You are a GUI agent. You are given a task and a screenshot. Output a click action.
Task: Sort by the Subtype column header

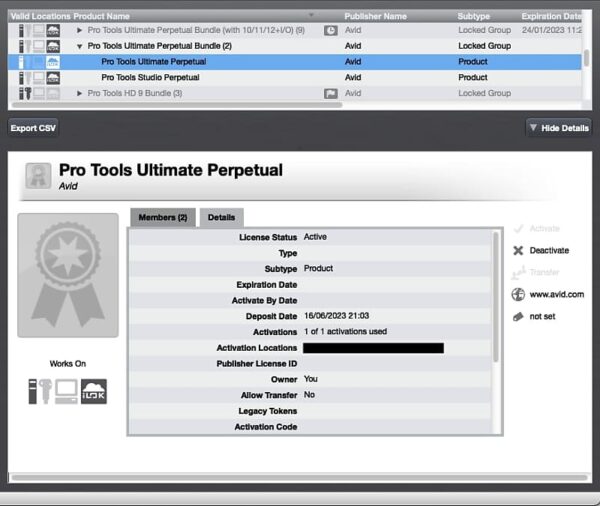(x=474, y=16)
